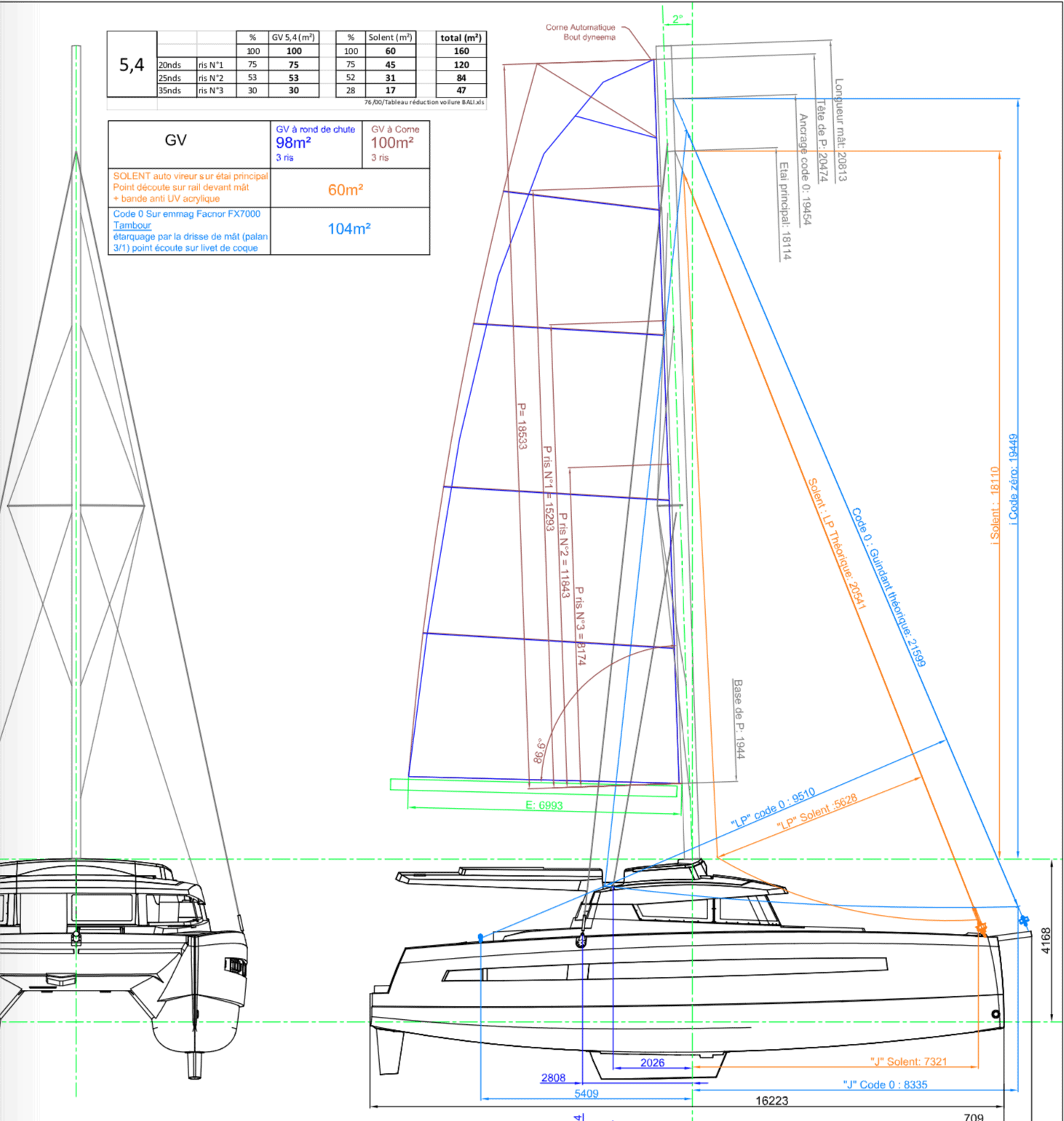Select the GV à rond de chute 98m² cell
Image resolution: width=1064 pixels, height=1121 pixels.
click(316, 143)
